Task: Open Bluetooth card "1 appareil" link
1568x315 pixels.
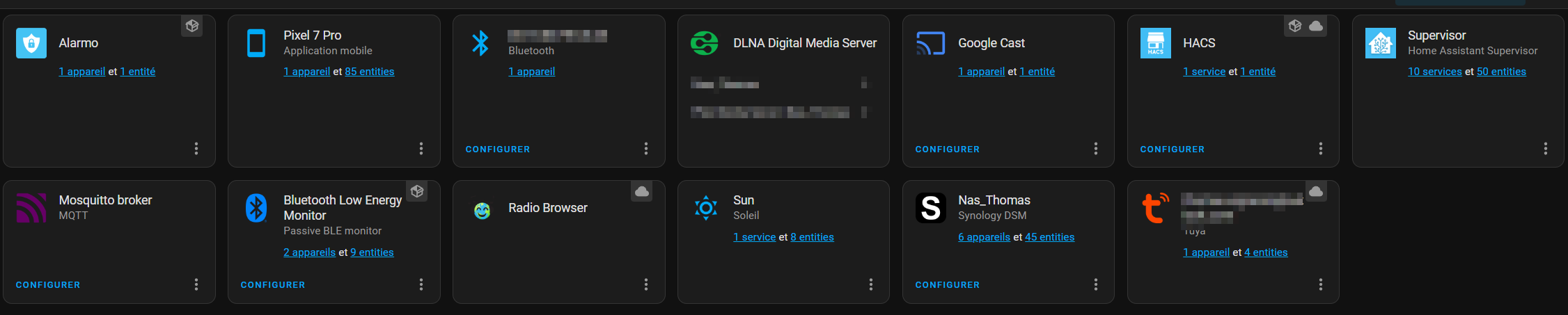Action: [x=532, y=72]
